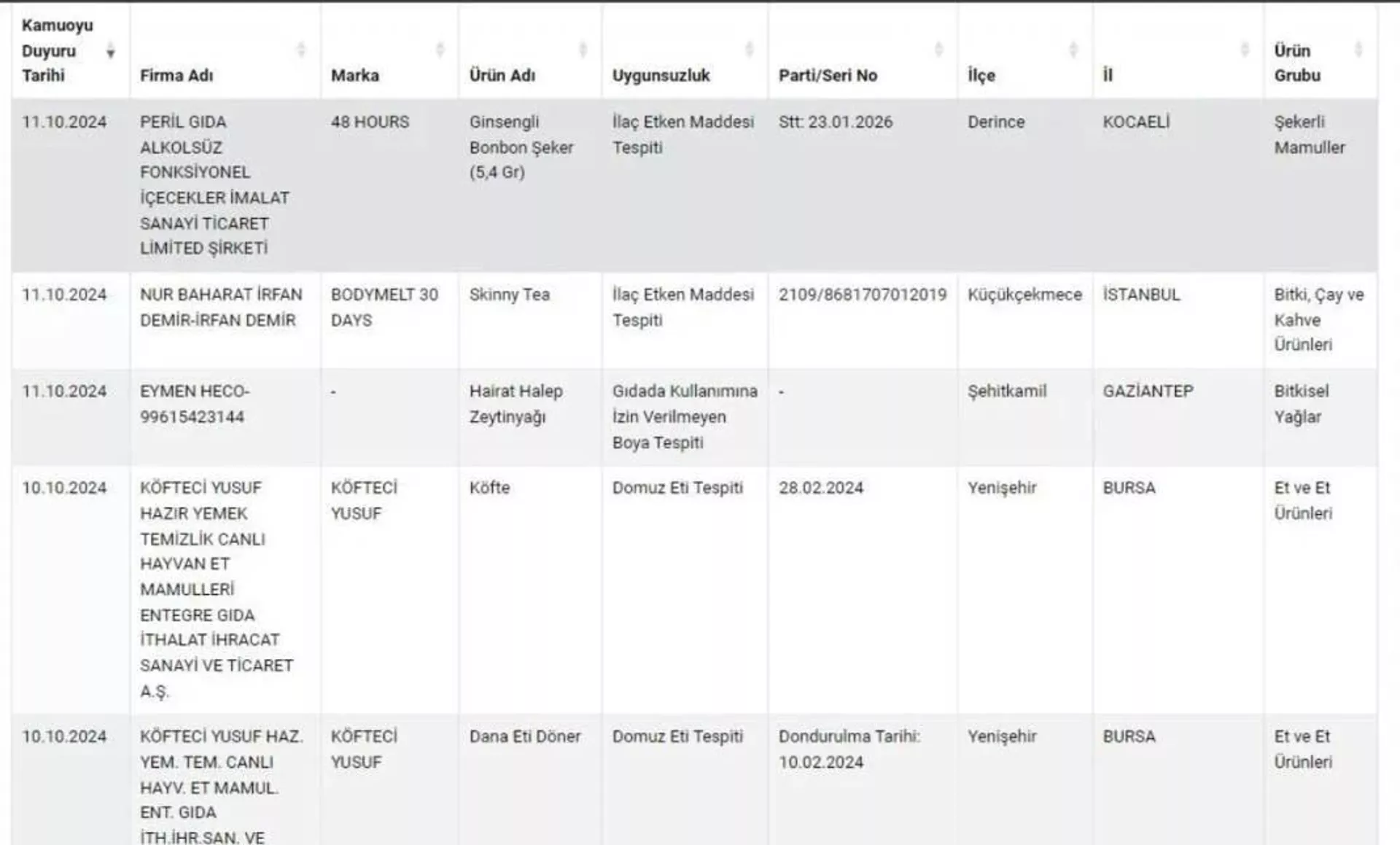Select the Uygunsuzluk header label
The height and width of the screenshot is (845, 1400).
(x=661, y=75)
